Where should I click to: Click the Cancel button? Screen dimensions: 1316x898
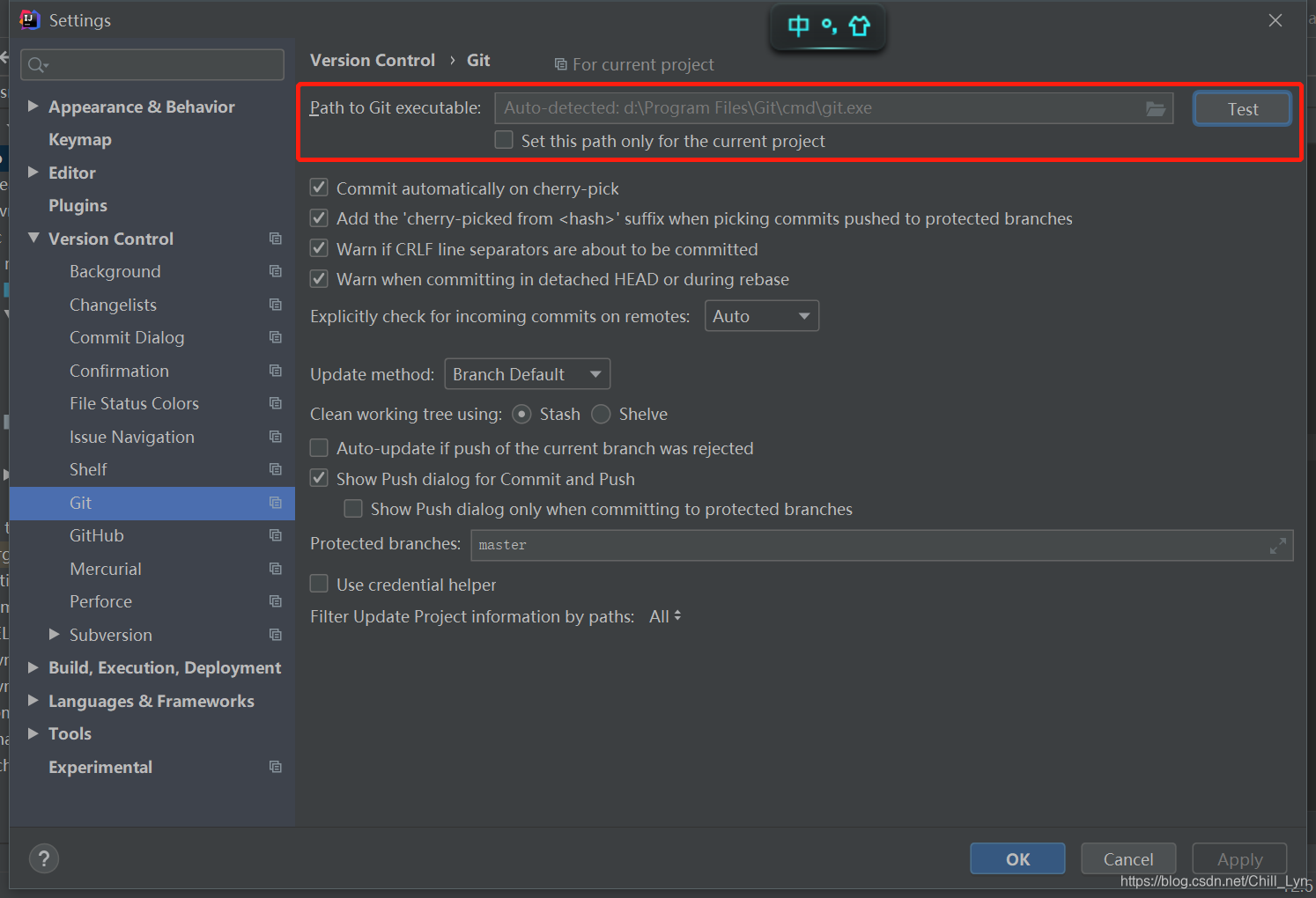tap(1128, 859)
